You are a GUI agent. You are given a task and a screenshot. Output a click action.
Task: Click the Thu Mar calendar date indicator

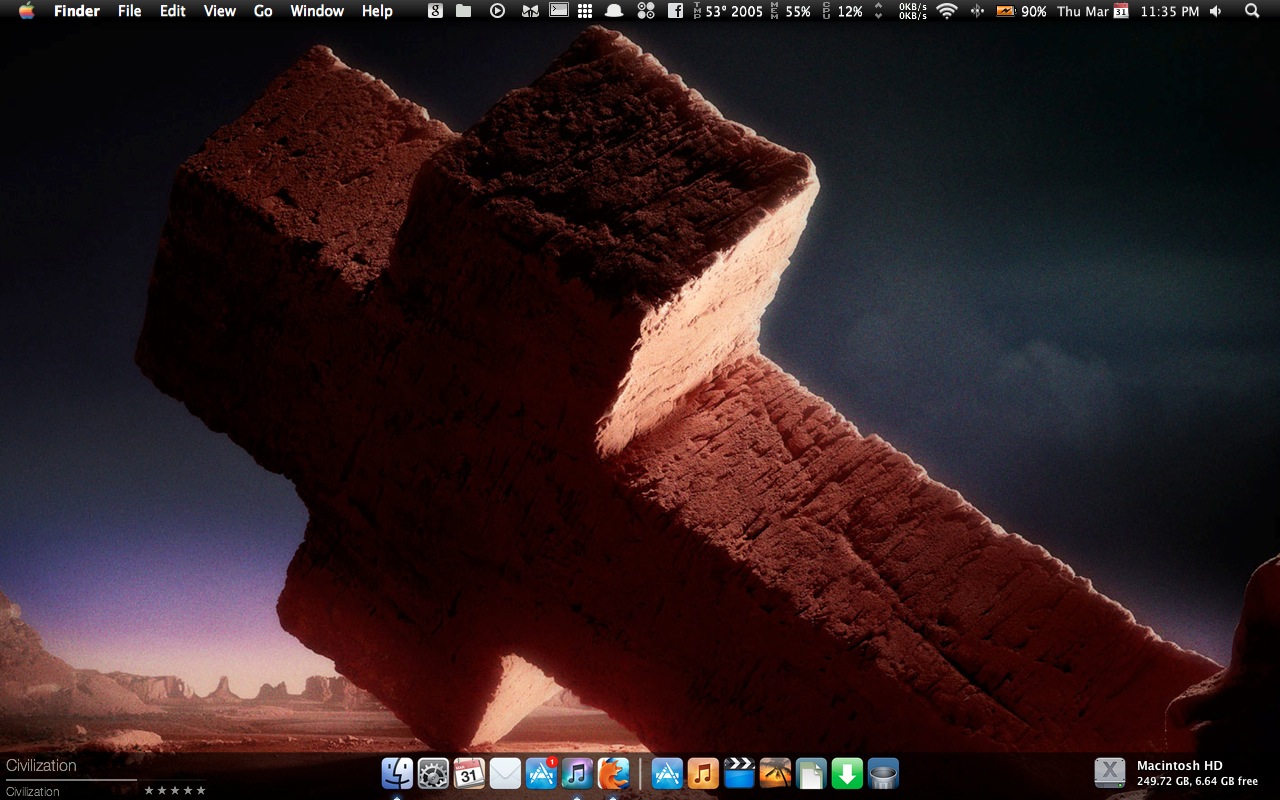(1093, 11)
